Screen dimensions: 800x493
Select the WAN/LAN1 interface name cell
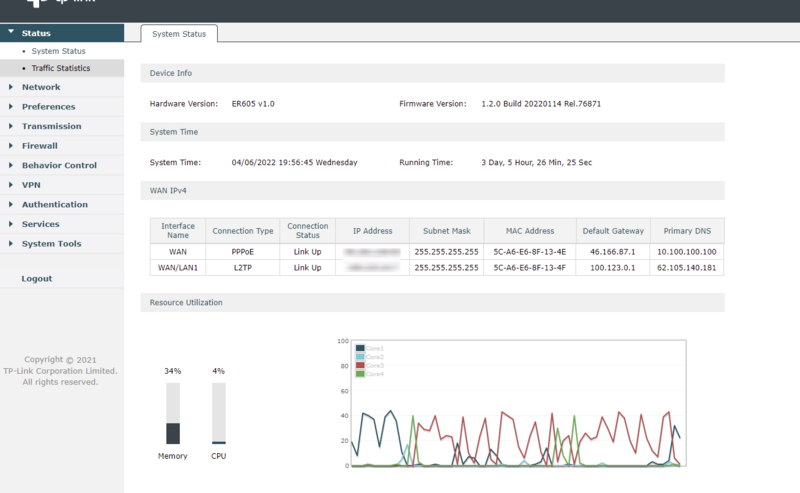point(178,267)
